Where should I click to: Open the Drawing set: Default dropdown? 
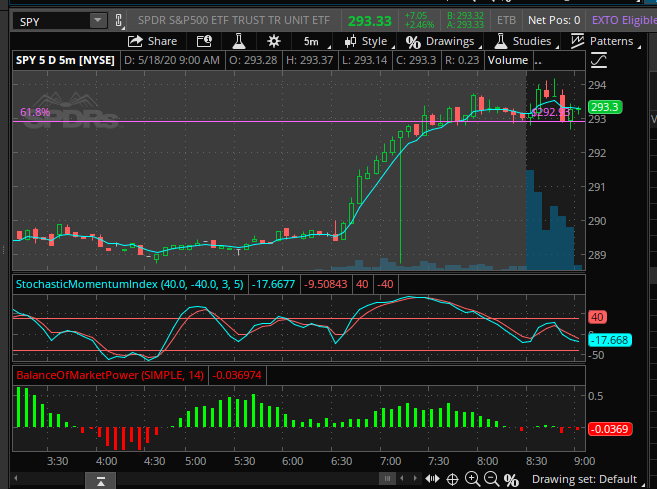pos(587,479)
